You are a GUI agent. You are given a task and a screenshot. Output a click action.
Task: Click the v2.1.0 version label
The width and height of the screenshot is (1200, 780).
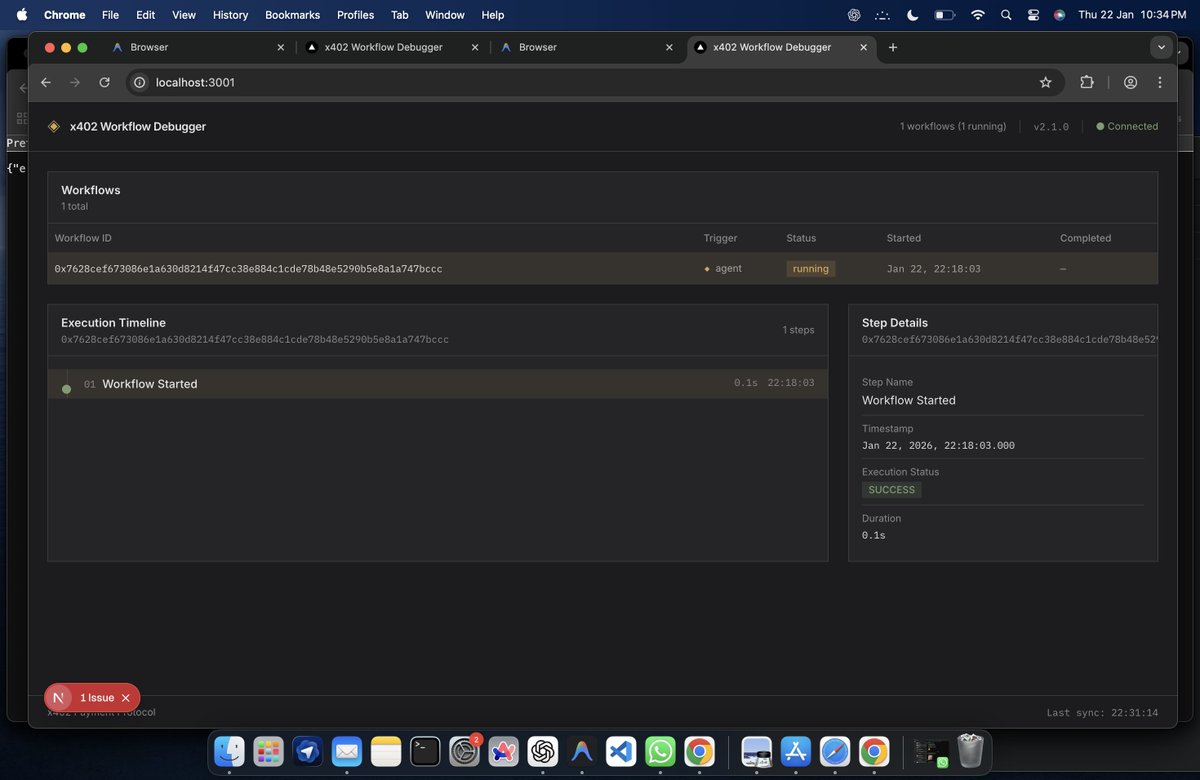(1051, 127)
